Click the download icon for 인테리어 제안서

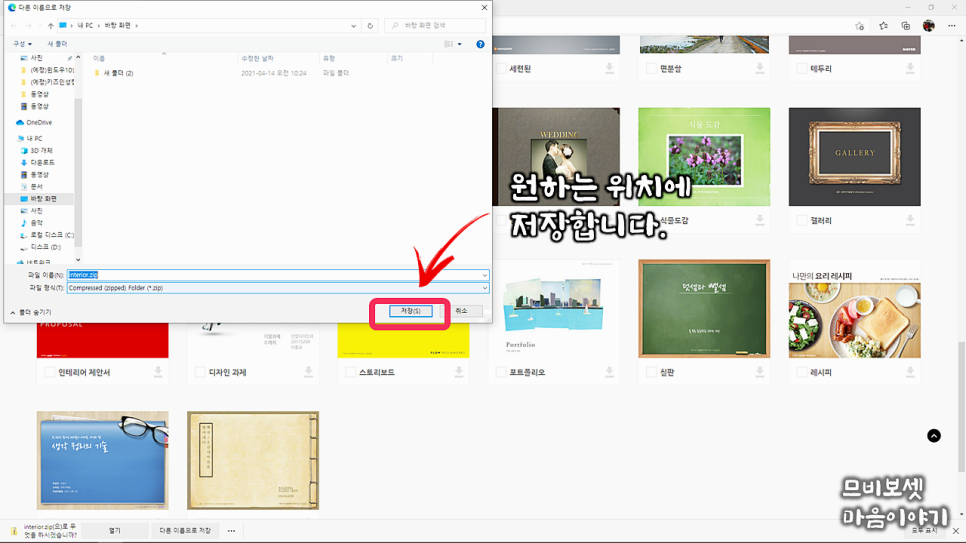158,372
